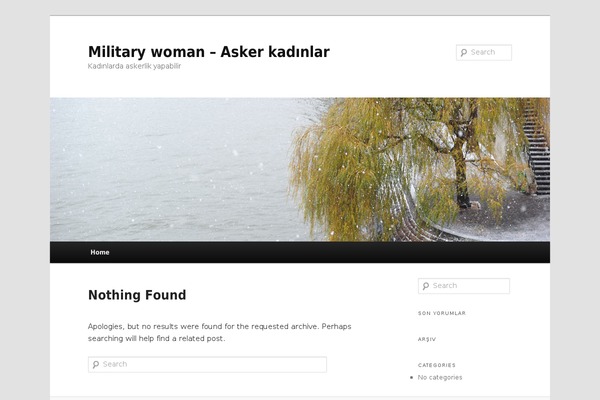
Task: Click the magnifier icon in main content search
Action: click(x=96, y=364)
